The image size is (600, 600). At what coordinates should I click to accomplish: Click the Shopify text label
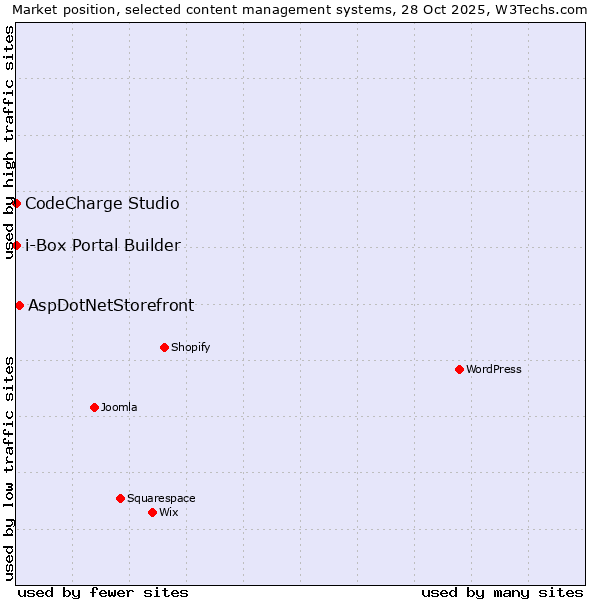point(190,347)
